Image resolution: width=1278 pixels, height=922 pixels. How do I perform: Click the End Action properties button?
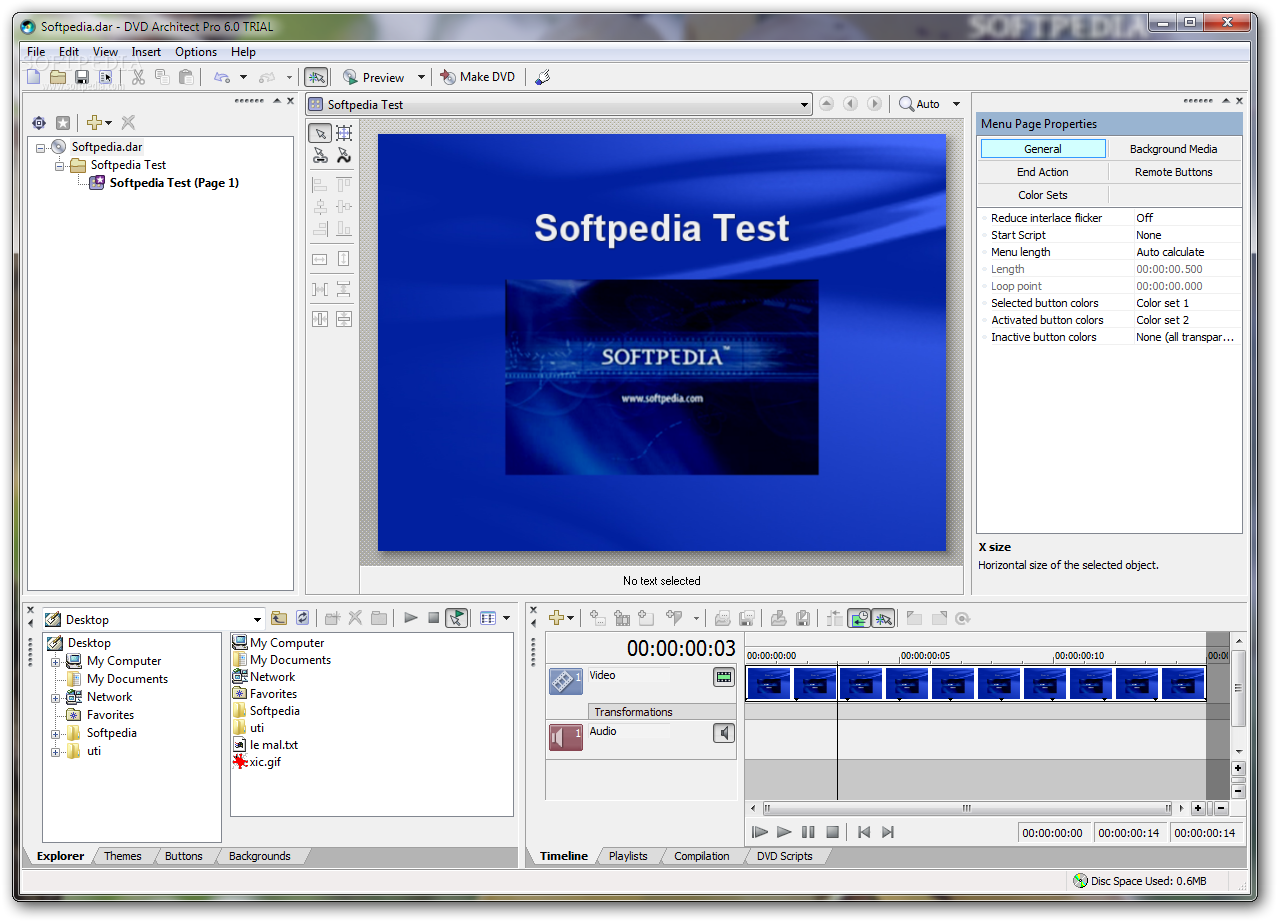click(x=1043, y=172)
